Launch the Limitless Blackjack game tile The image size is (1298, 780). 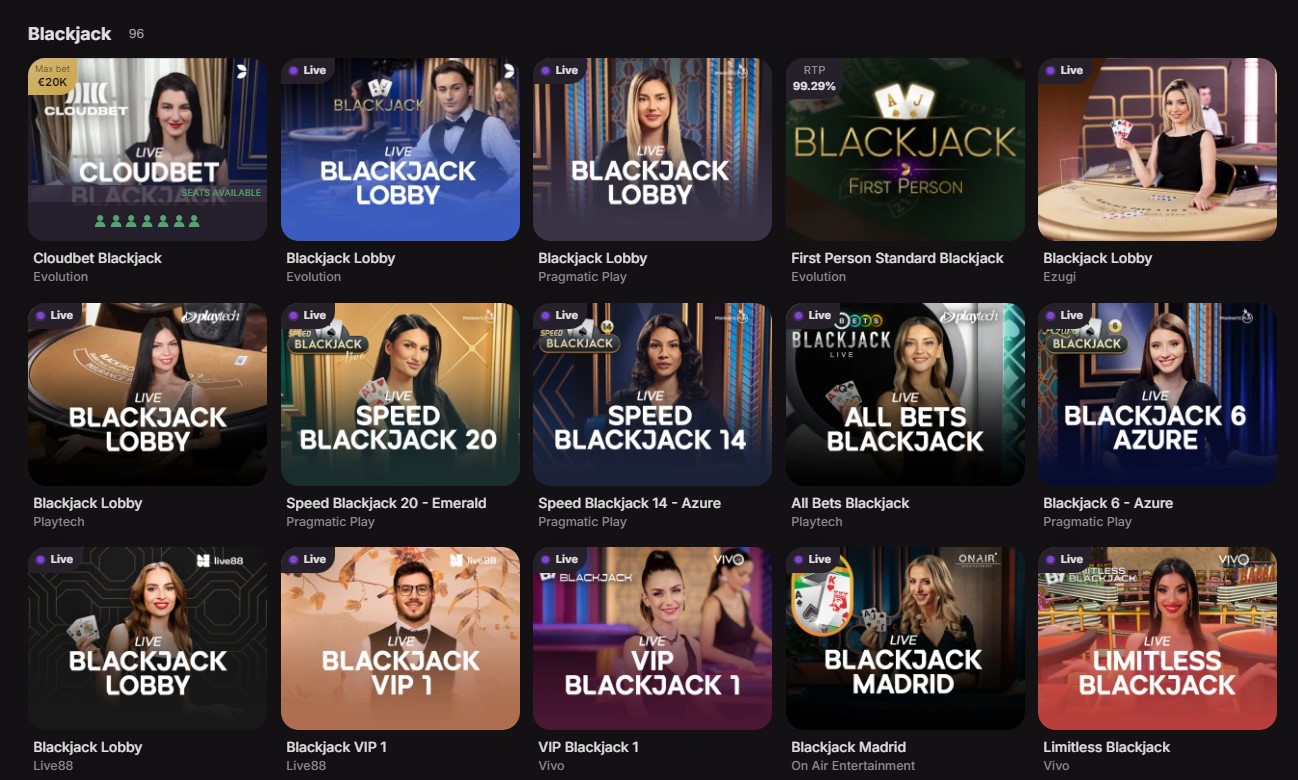point(1157,638)
